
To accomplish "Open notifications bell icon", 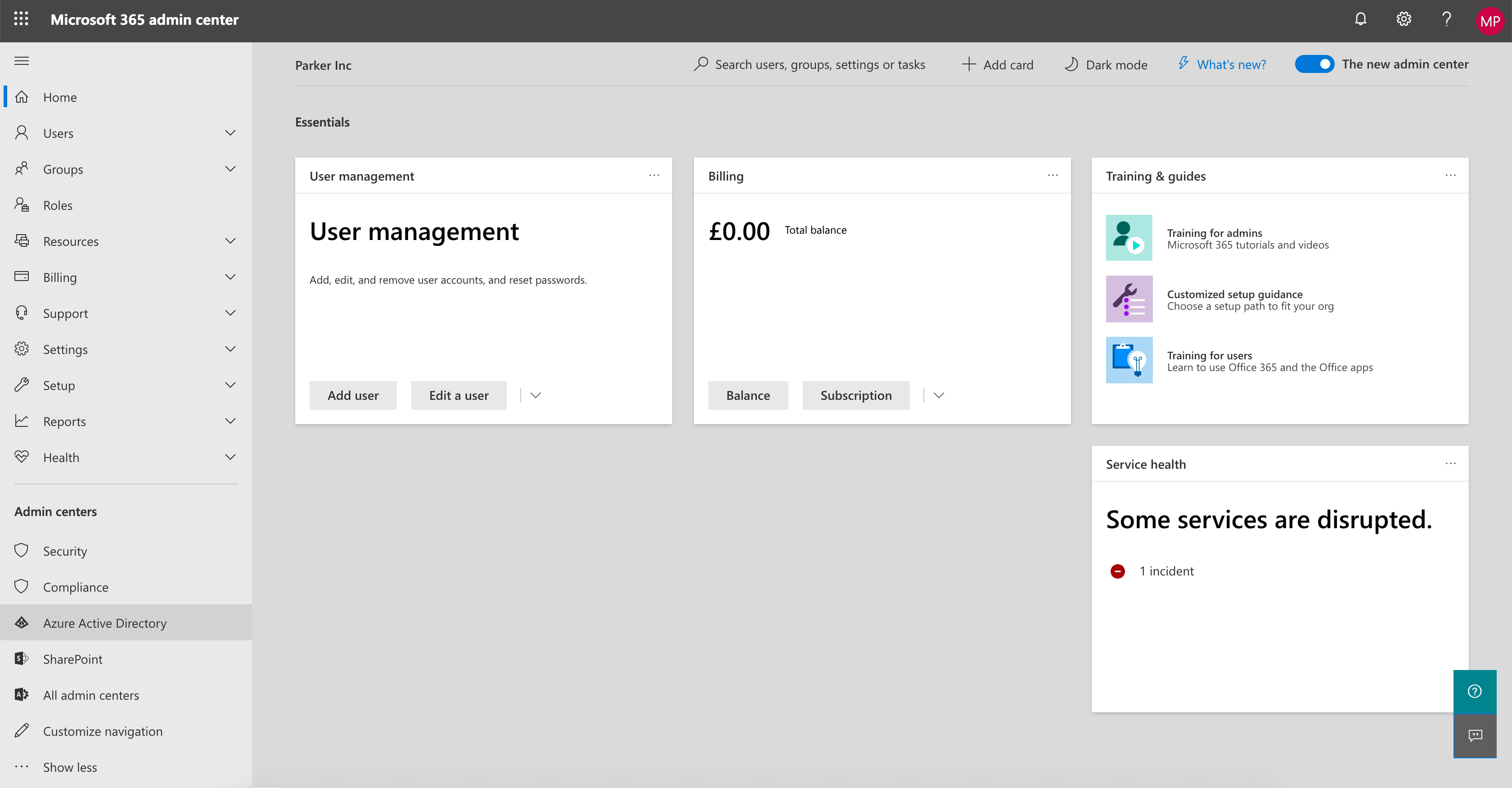I will pyautogui.click(x=1360, y=19).
